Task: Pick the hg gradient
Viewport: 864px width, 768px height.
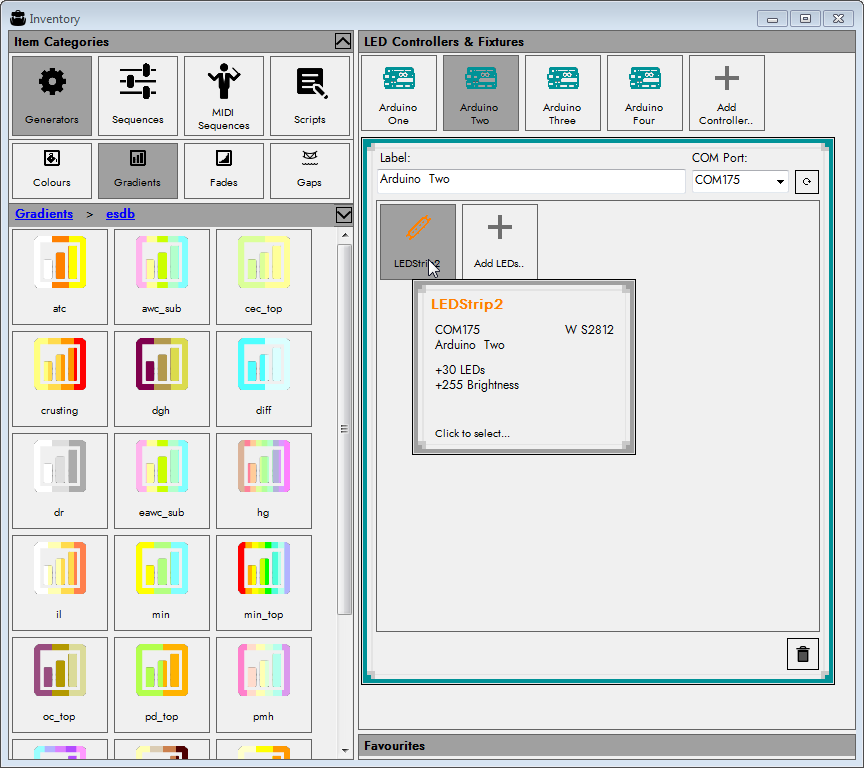Action: click(x=264, y=481)
